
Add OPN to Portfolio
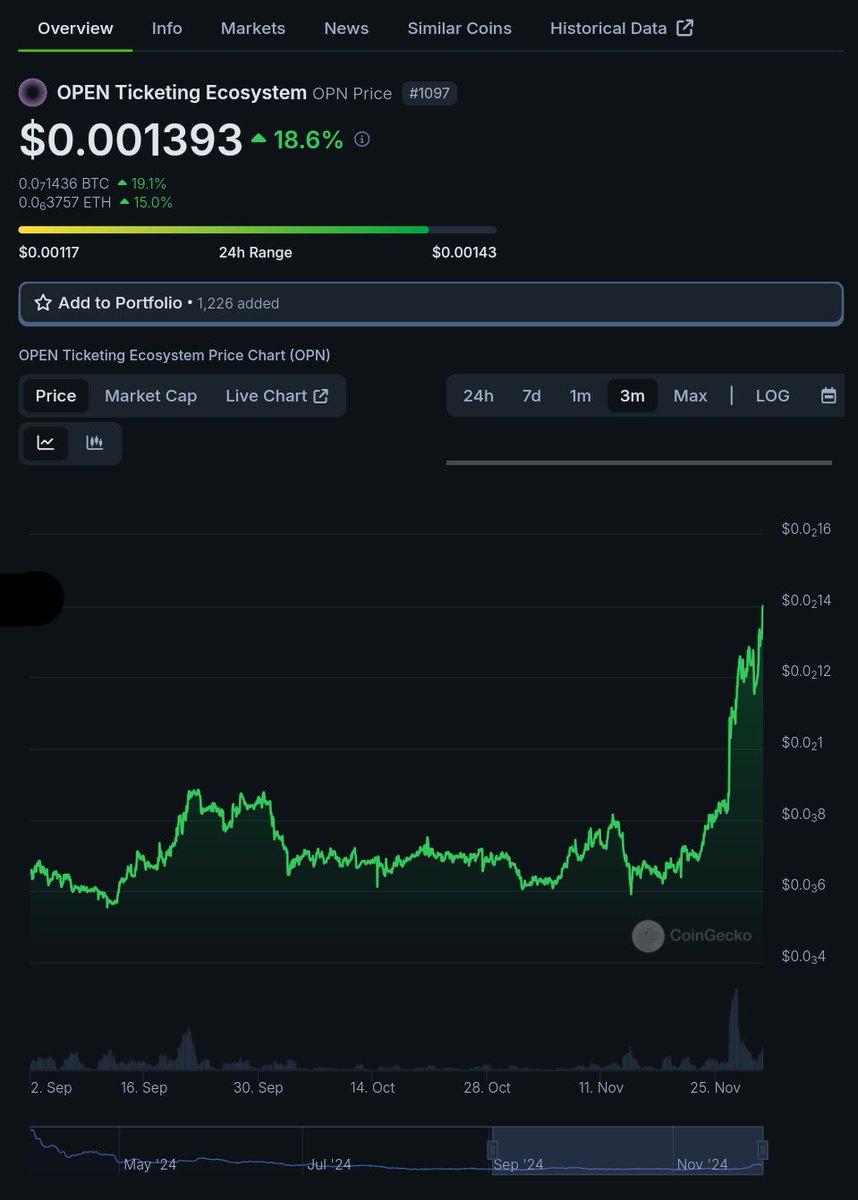[430, 303]
